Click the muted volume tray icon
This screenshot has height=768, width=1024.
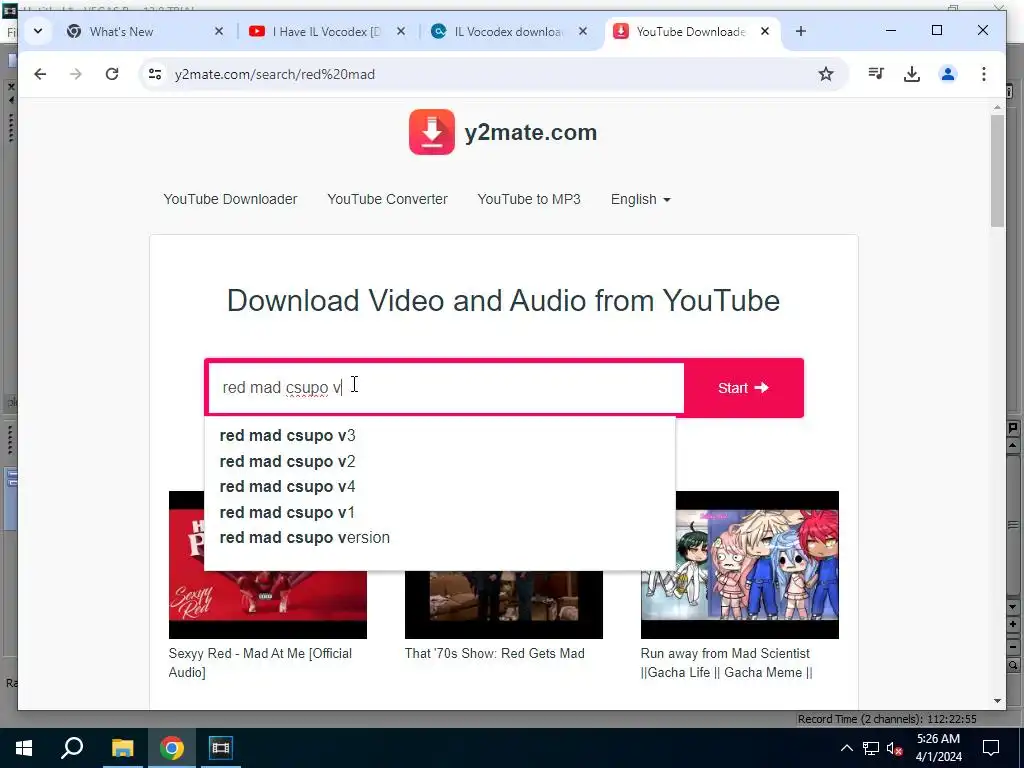click(x=895, y=748)
